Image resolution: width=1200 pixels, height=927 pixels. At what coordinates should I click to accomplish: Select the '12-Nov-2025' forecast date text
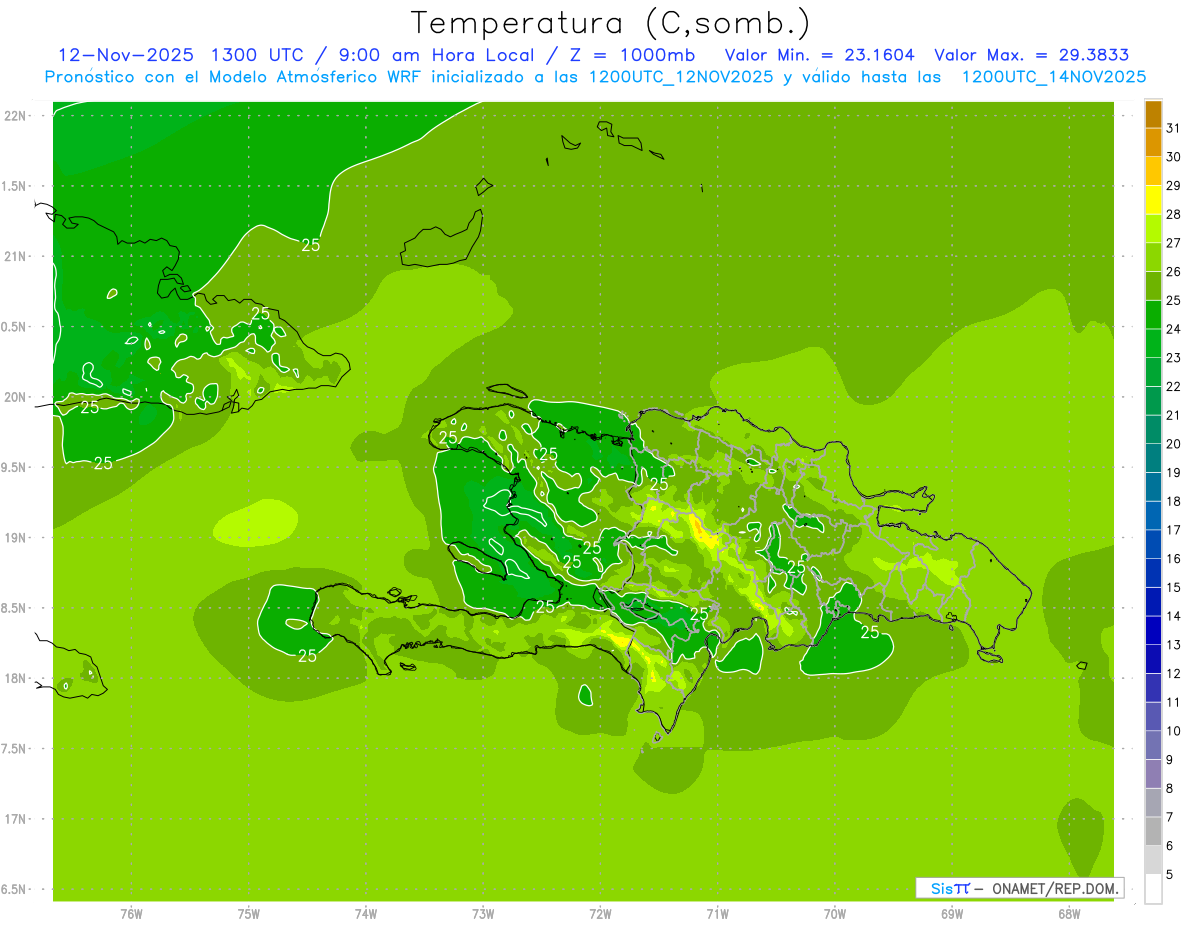click(x=125, y=55)
